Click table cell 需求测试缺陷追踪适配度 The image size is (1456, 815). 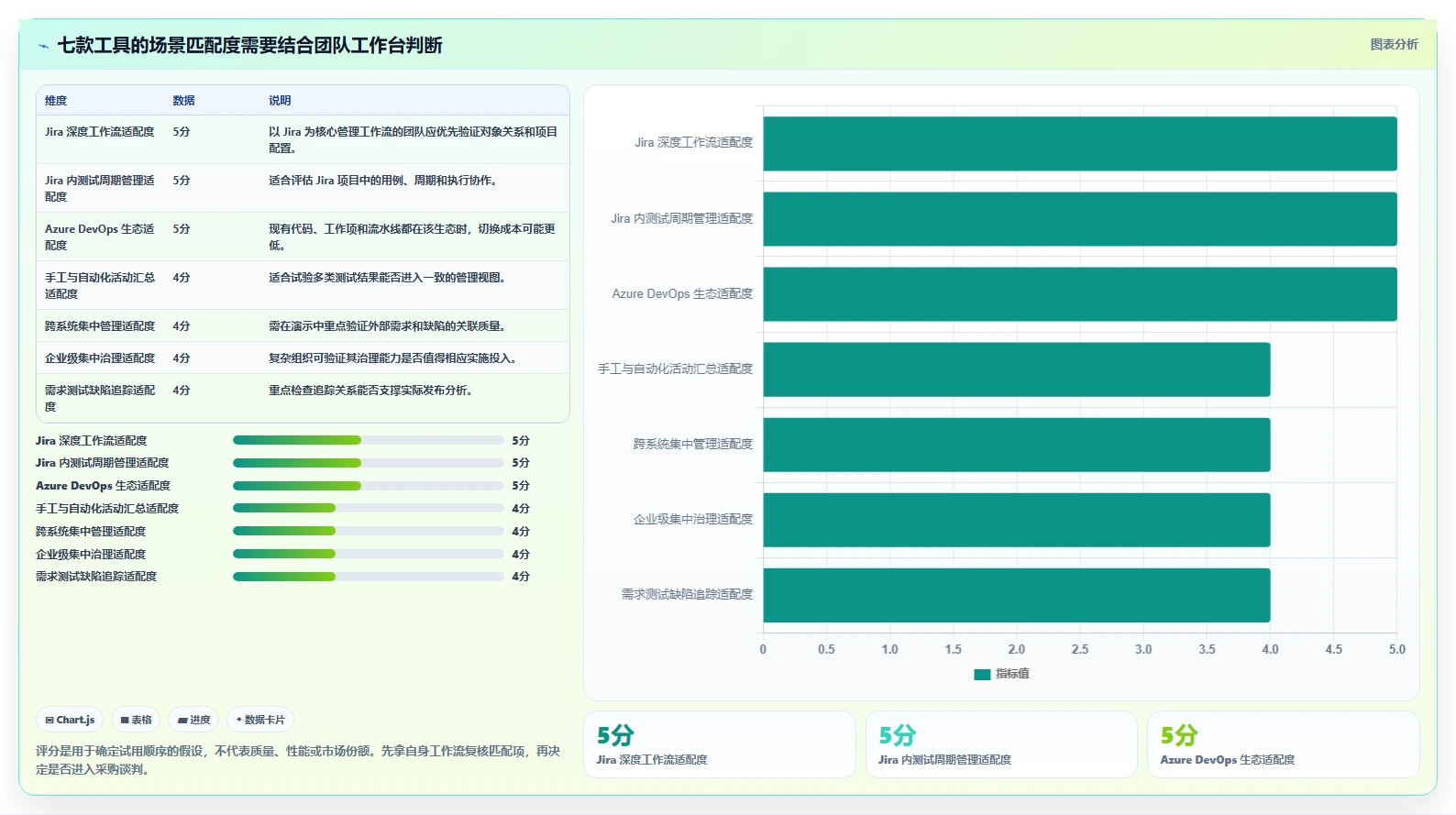(x=100, y=398)
